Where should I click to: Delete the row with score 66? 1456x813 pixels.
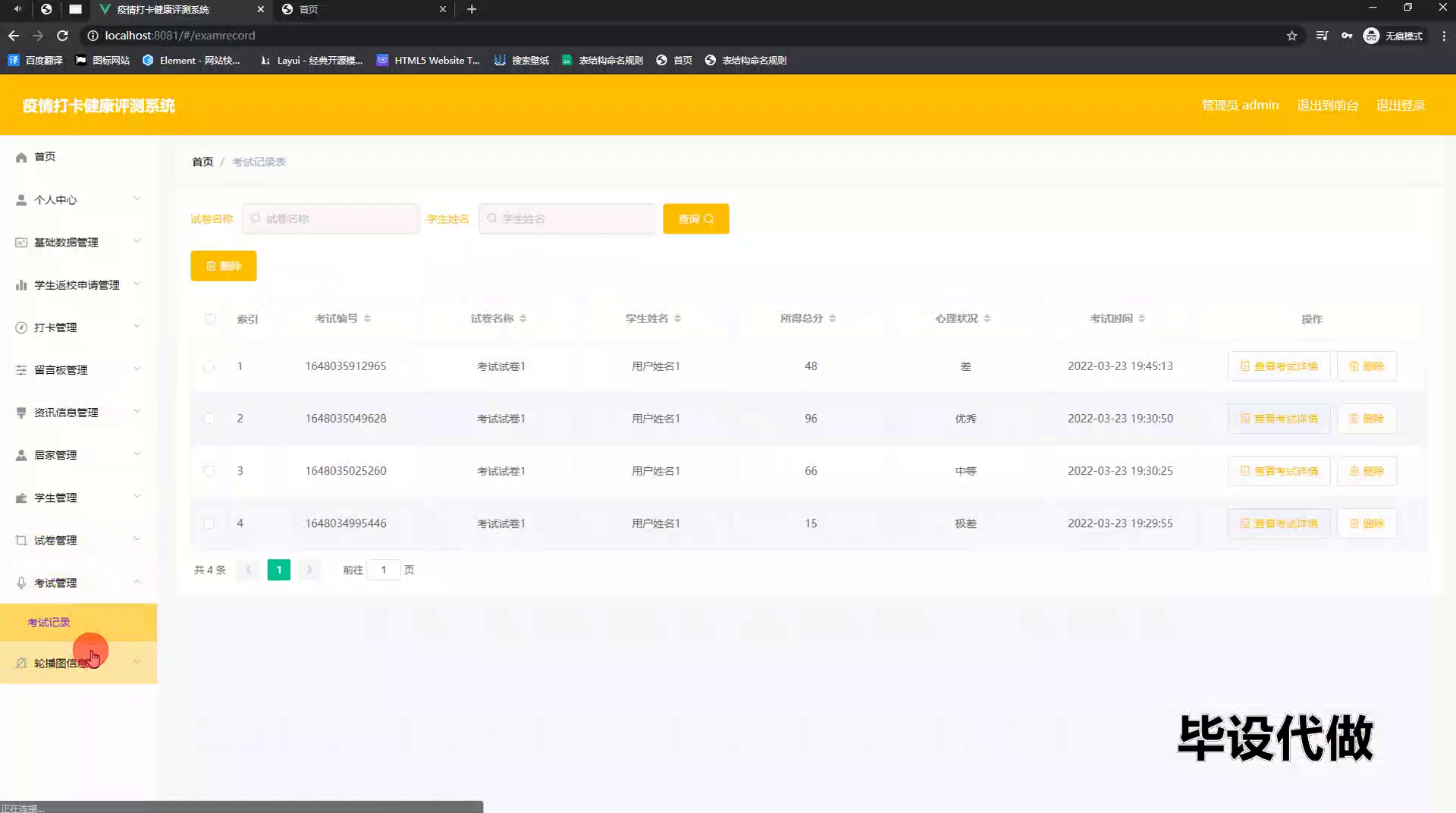(x=1367, y=471)
